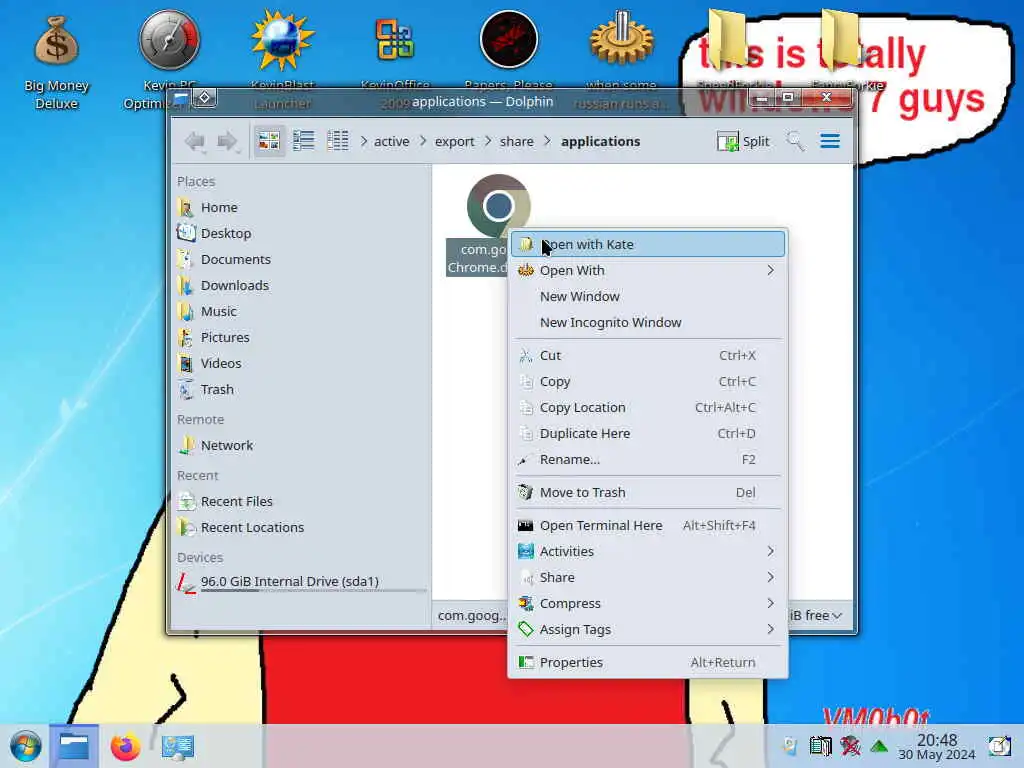The height and width of the screenshot is (768, 1024).
Task: Go to Music in Places
Action: pos(300,312)
